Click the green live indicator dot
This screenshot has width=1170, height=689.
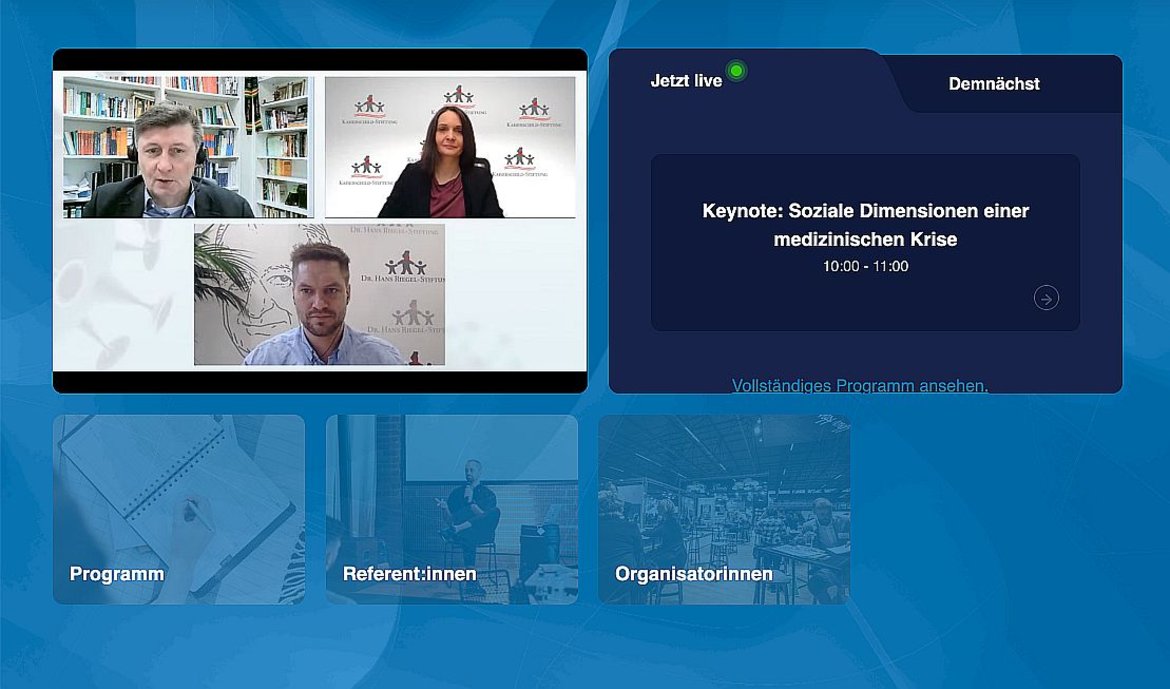[736, 71]
